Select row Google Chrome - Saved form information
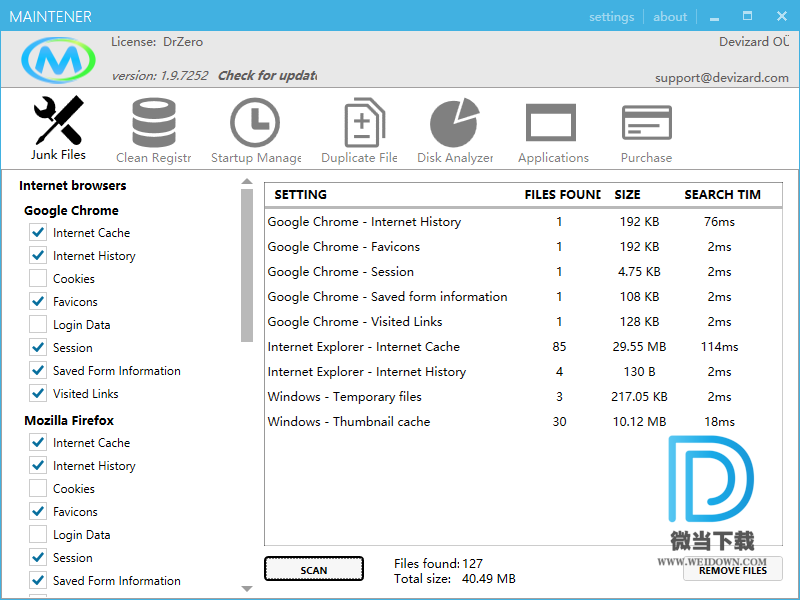Screen dimensions: 800x600 [x=523, y=296]
